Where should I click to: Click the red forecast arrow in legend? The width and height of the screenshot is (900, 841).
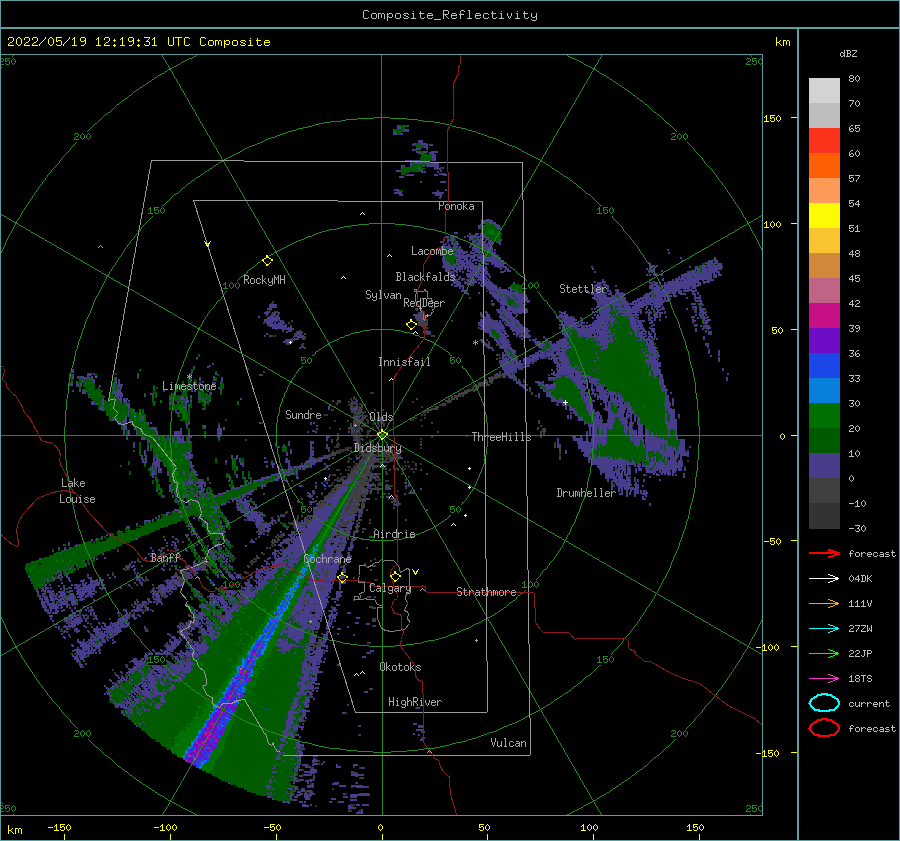824,553
